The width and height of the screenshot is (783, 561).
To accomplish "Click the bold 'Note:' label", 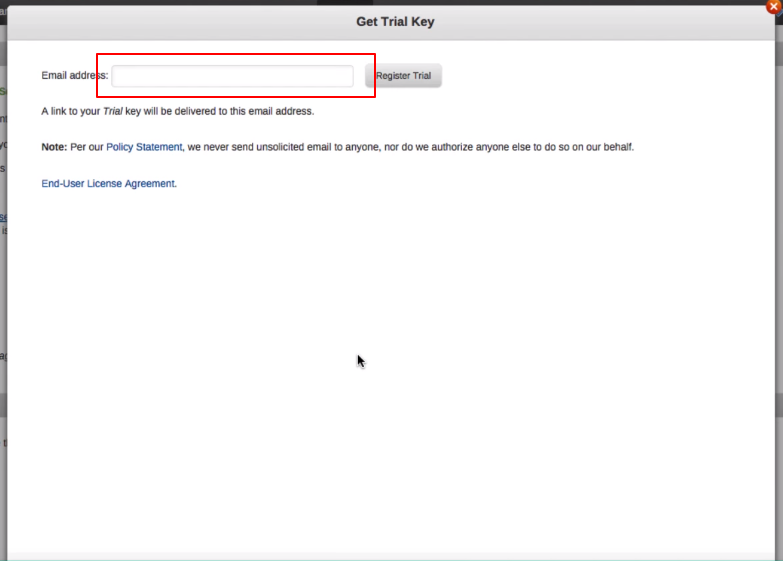I will pos(54,147).
